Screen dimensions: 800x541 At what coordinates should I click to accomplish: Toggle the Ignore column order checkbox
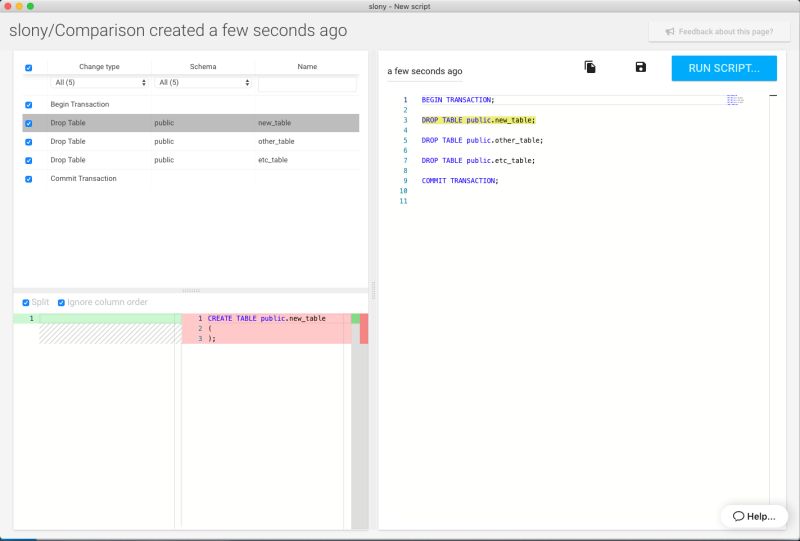pos(61,303)
